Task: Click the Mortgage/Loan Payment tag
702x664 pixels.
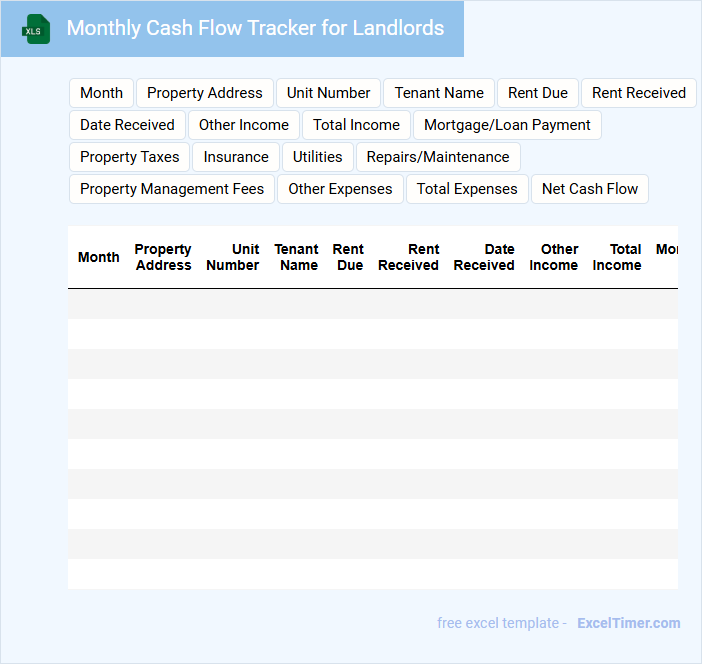Action: 507,125
